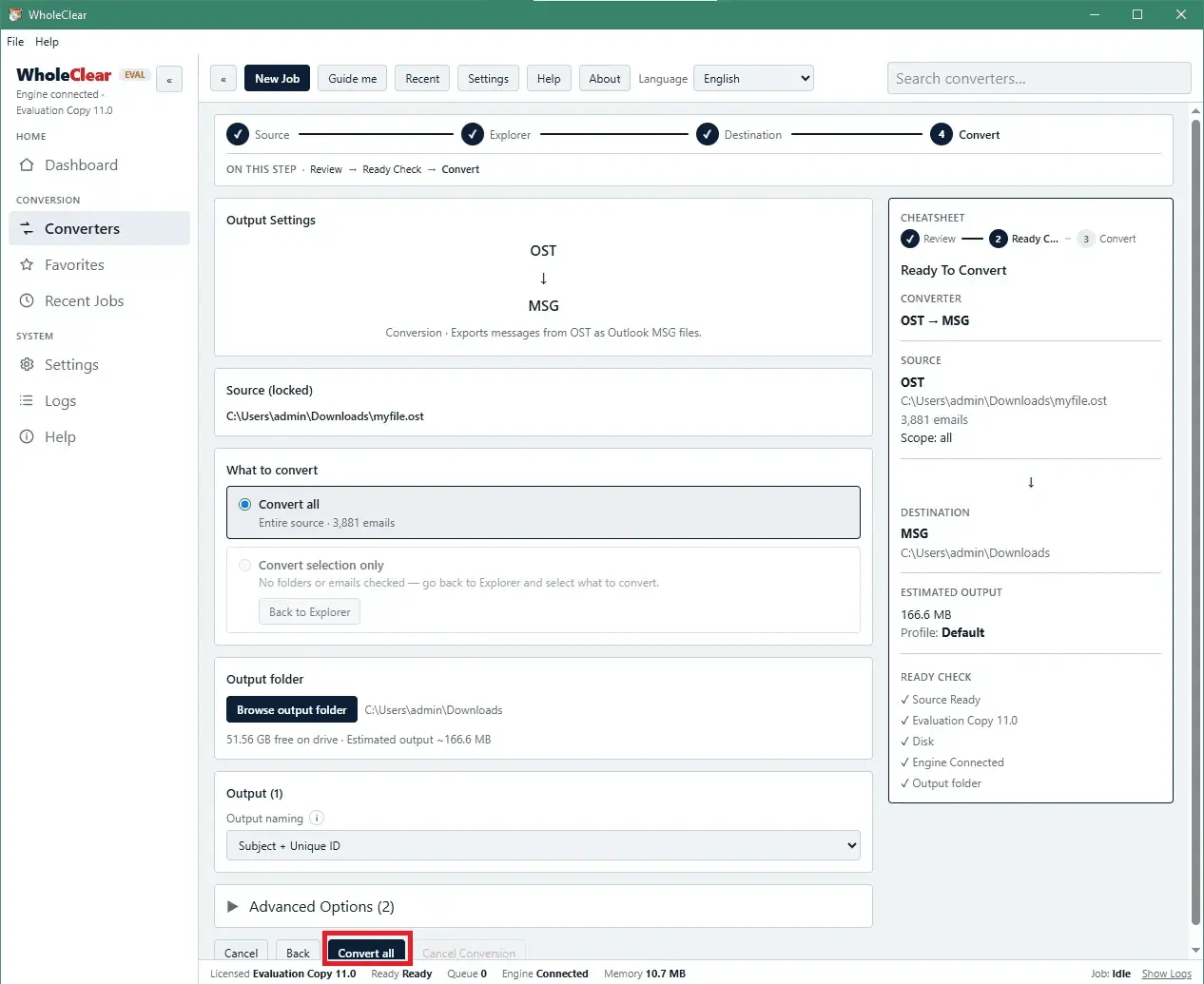This screenshot has height=984, width=1204.
Task: Click the Favorites star icon
Action: [x=27, y=265]
